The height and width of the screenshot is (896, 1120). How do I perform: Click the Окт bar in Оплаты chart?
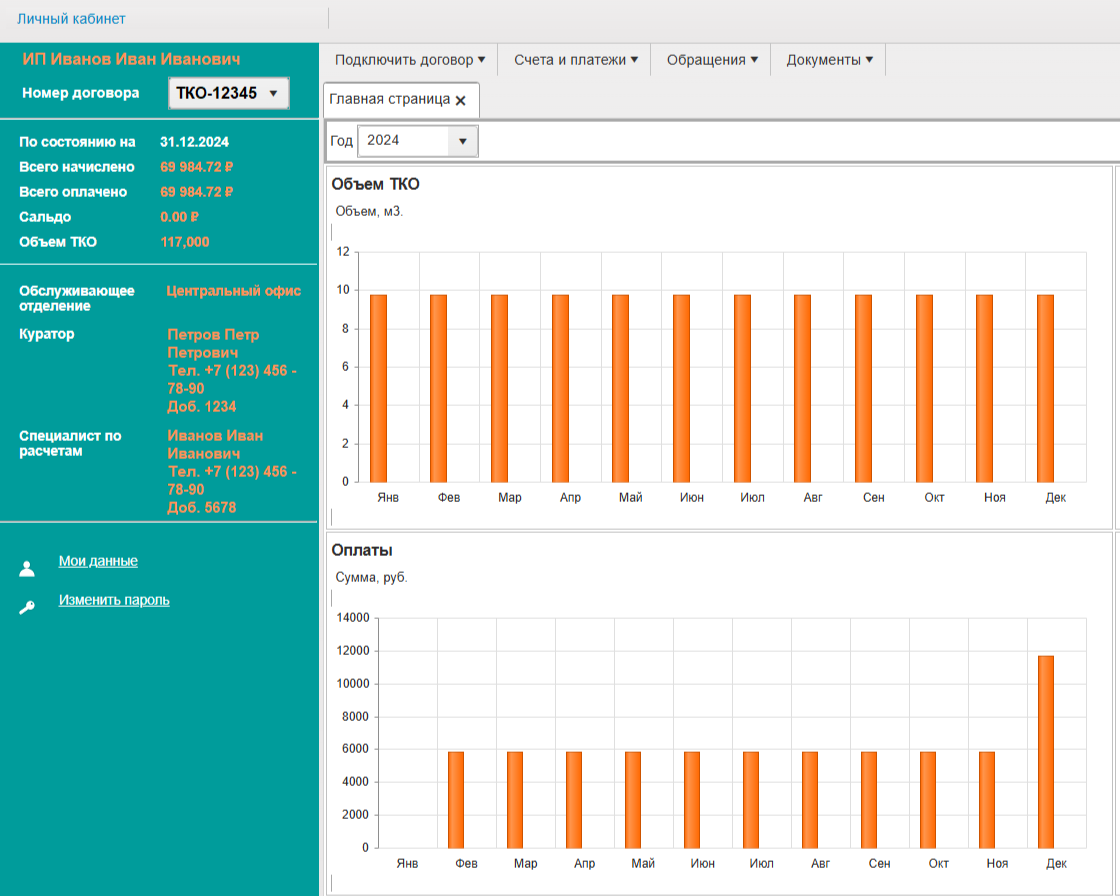click(x=928, y=799)
